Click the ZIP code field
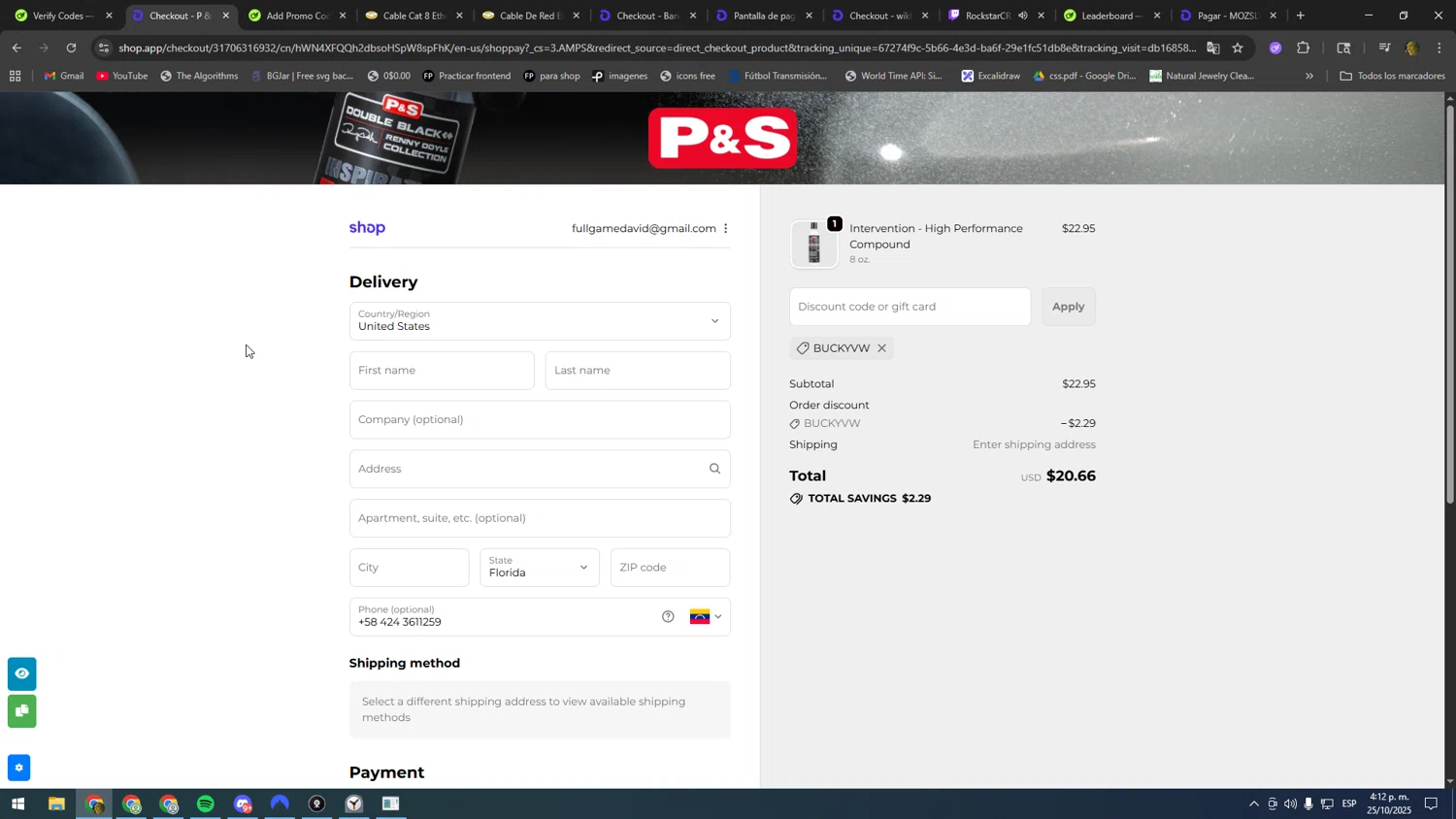The width and height of the screenshot is (1456, 819). click(x=670, y=568)
